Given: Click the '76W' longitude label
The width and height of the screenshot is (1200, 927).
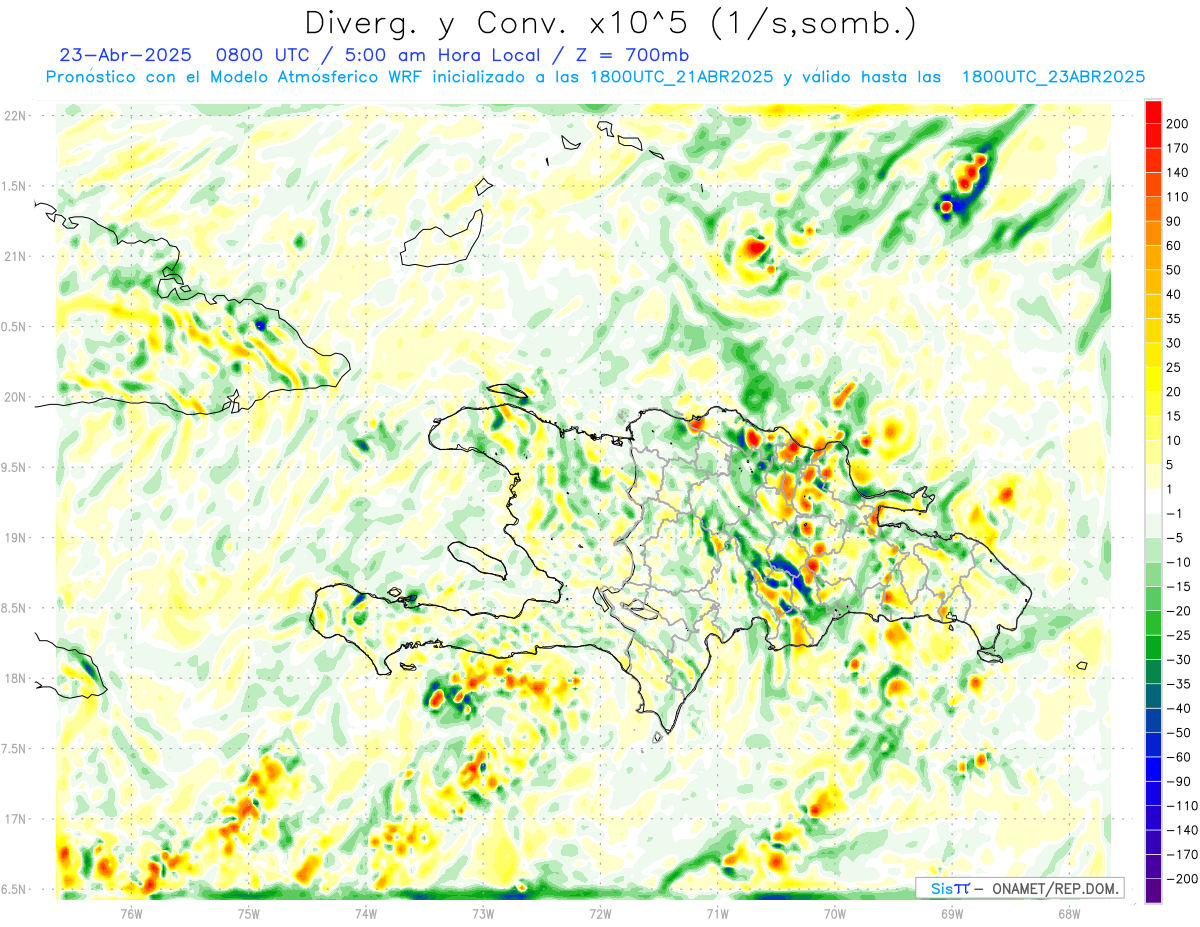Looking at the screenshot, I should 131,914.
